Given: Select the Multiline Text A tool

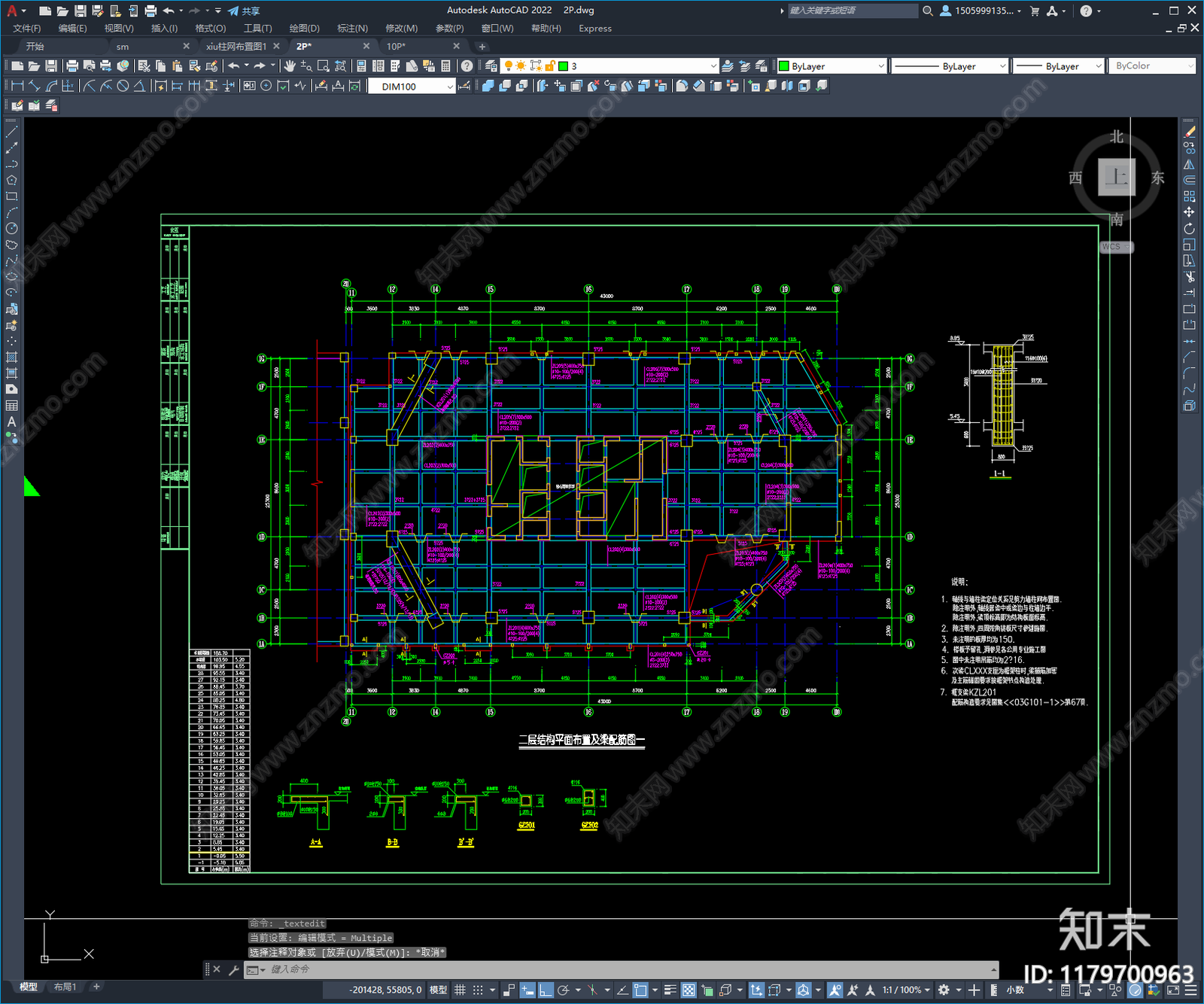Looking at the screenshot, I should (11, 422).
